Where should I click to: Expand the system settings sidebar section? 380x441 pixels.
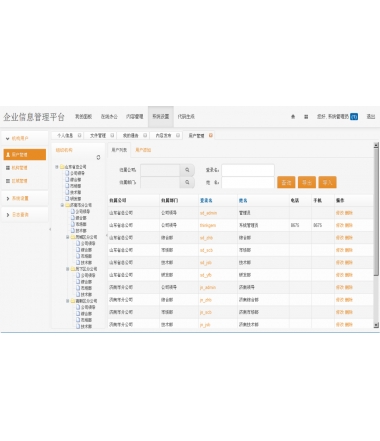coord(25,198)
